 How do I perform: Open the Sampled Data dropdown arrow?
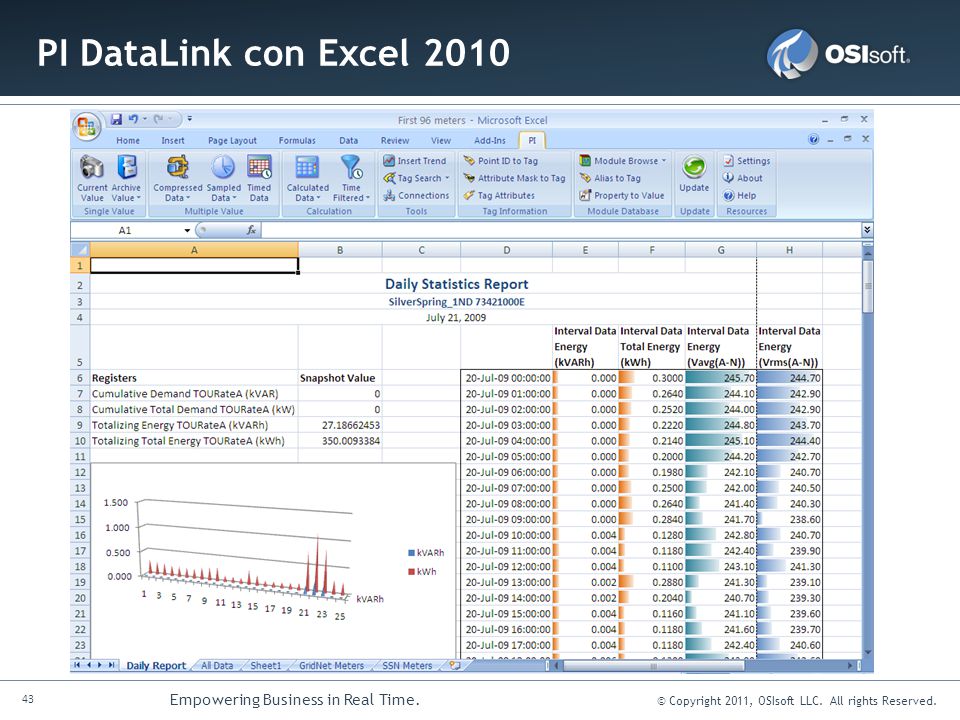tap(234, 198)
